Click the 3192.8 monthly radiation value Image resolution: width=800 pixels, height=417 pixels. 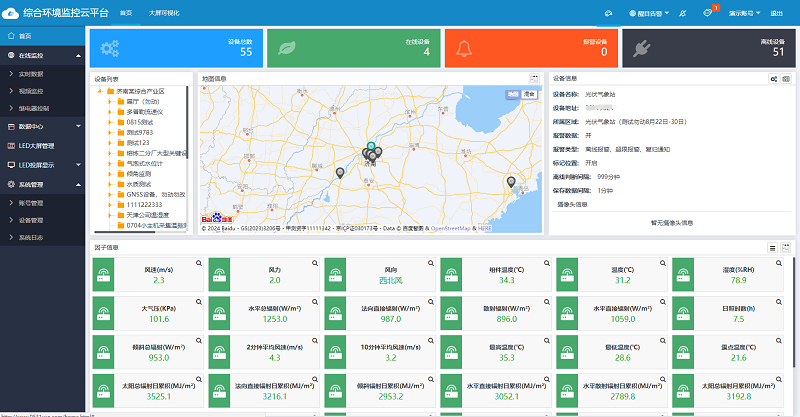738,397
